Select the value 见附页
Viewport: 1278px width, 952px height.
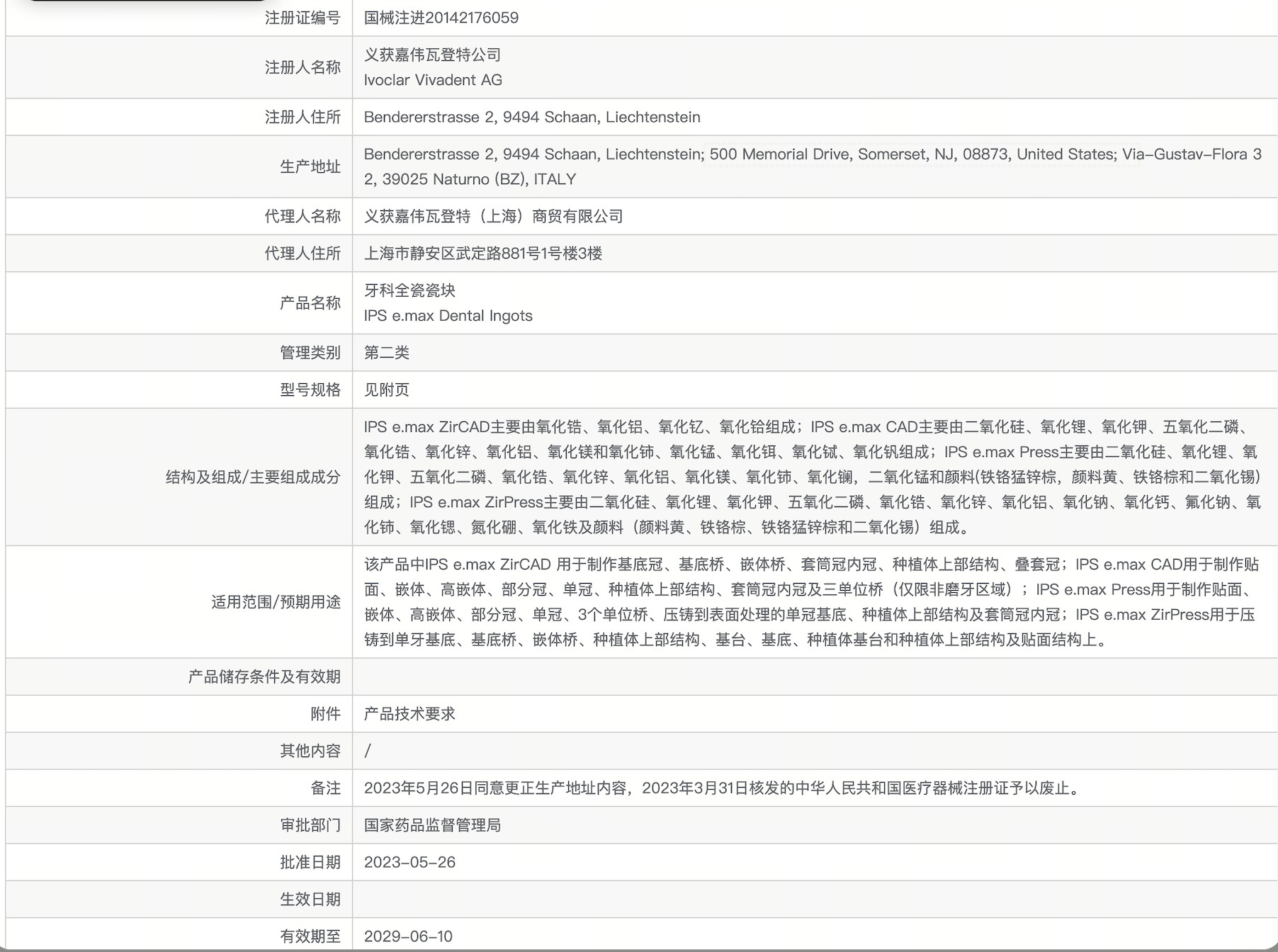[387, 390]
